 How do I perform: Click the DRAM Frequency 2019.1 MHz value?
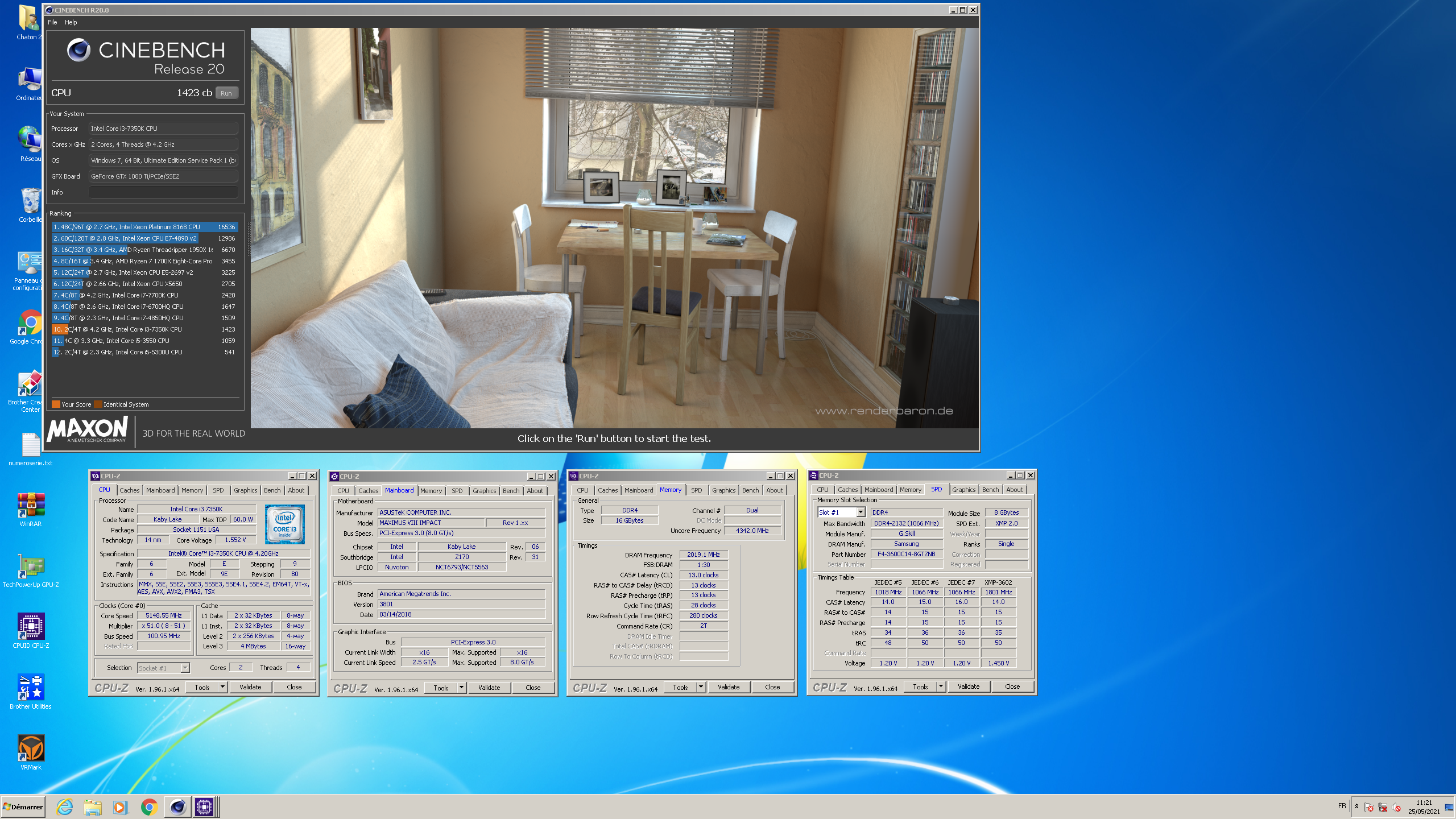(x=704, y=555)
